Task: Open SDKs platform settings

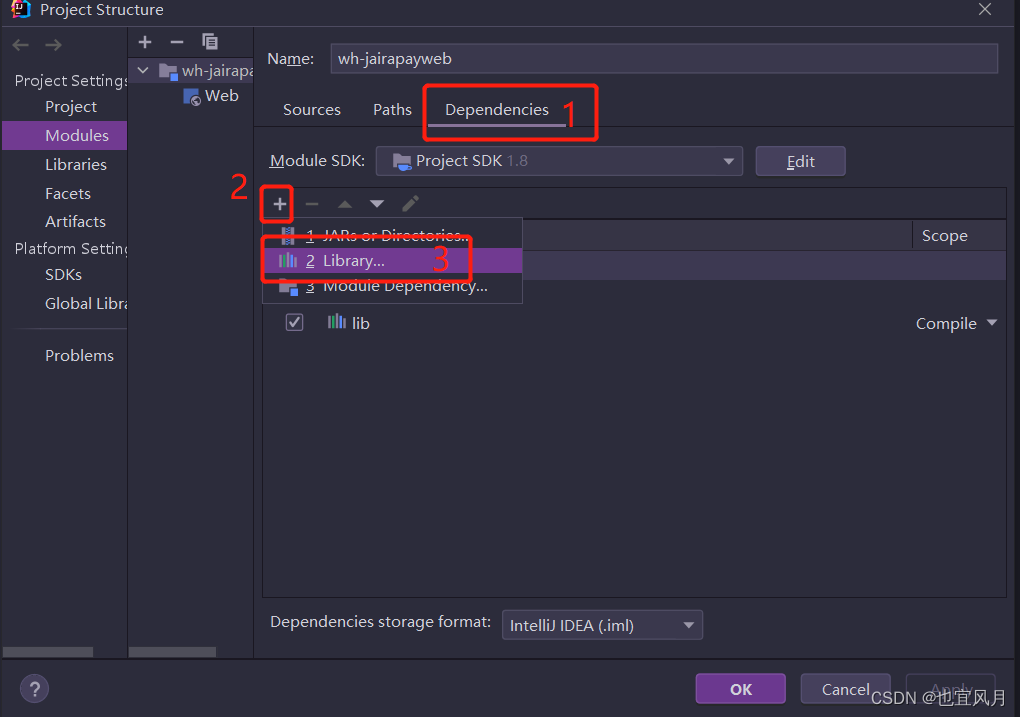Action: click(x=64, y=275)
